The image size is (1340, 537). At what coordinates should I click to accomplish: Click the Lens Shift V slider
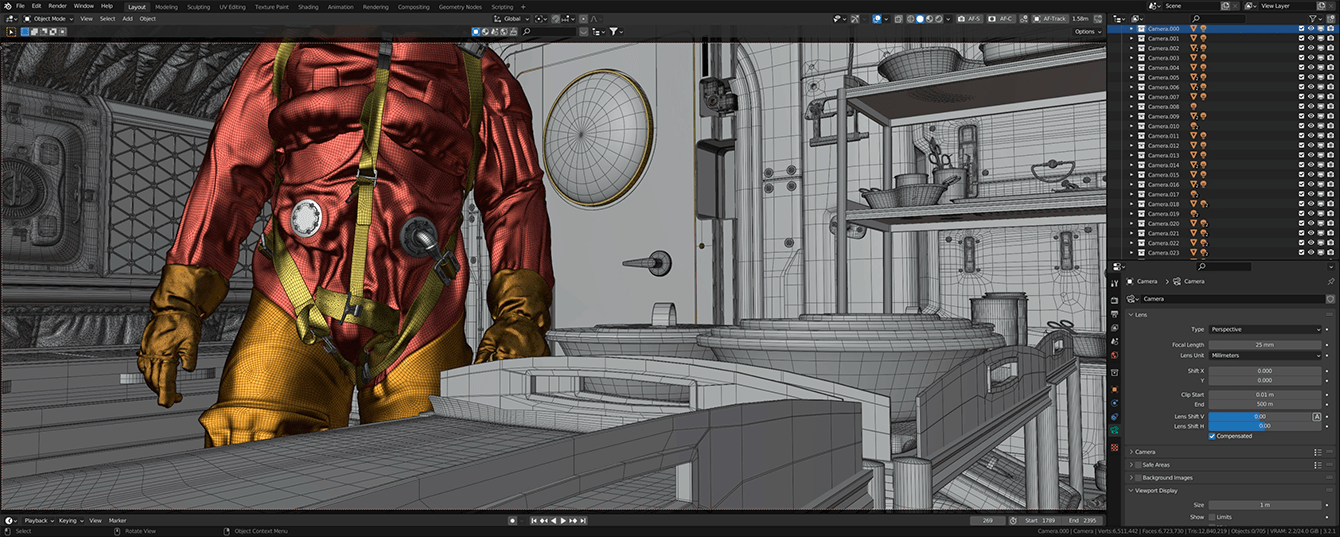point(1258,416)
